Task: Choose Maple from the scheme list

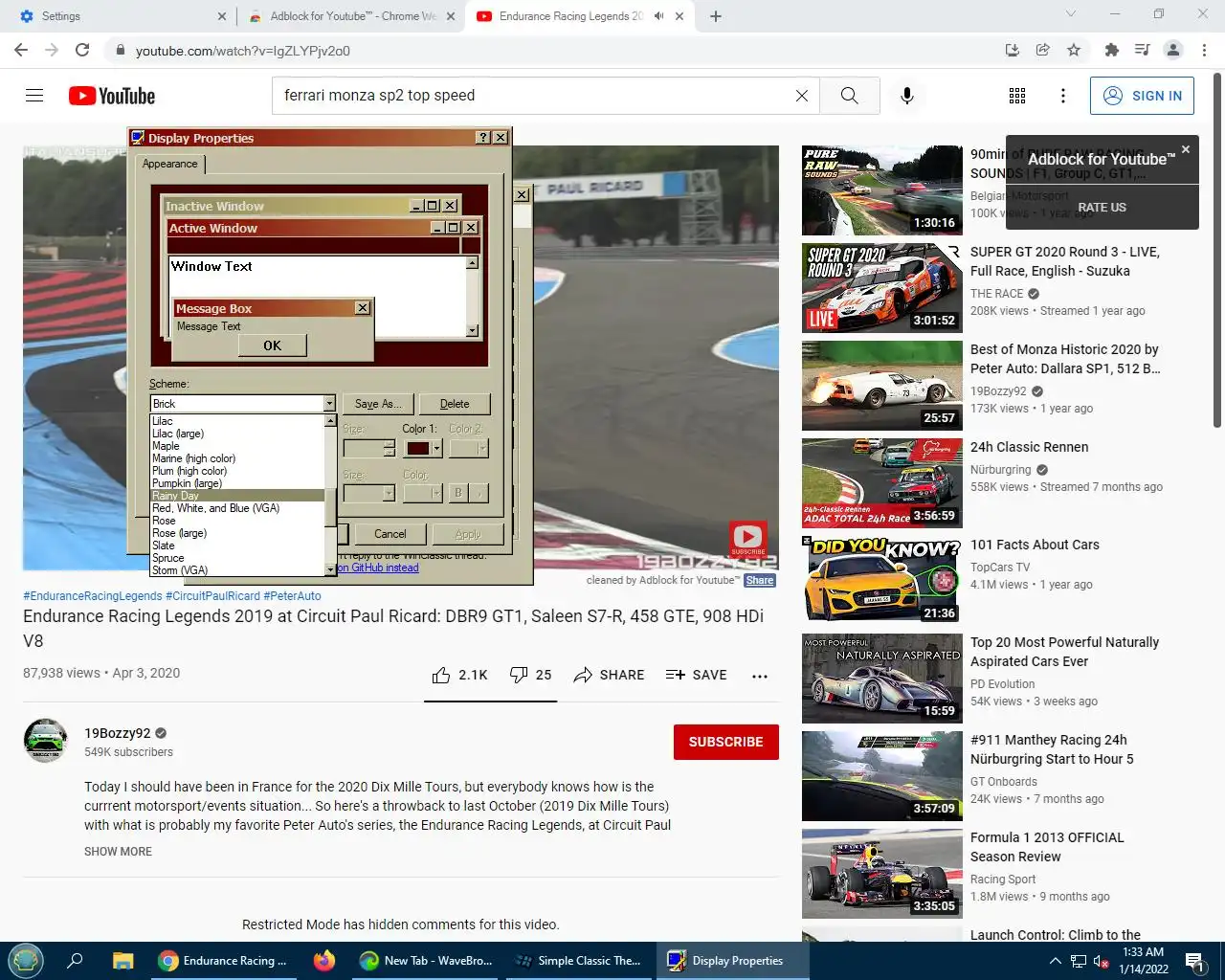Action: (x=237, y=446)
